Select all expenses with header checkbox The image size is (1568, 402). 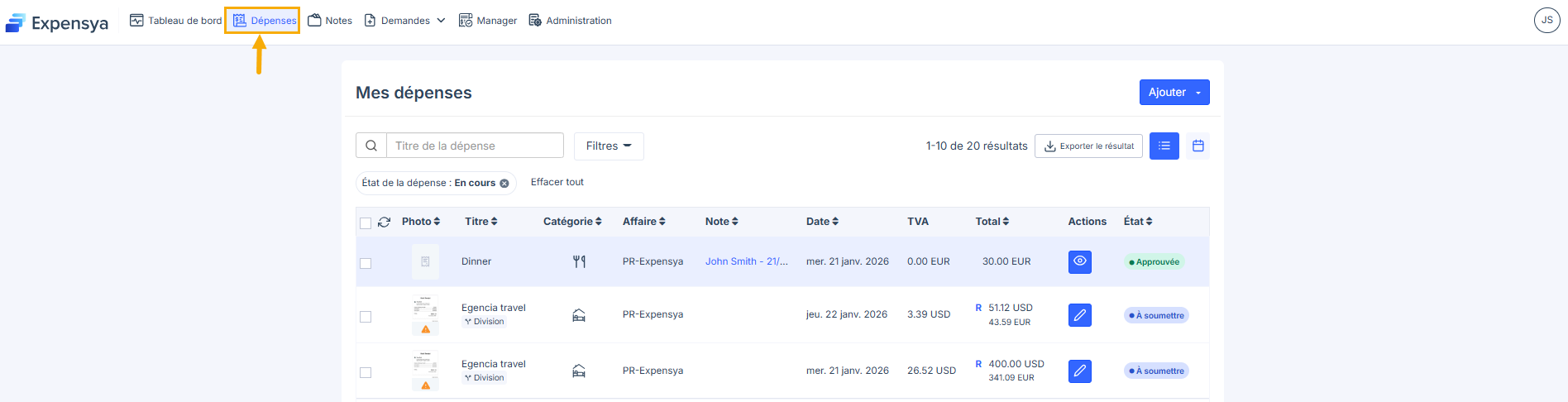(x=366, y=223)
